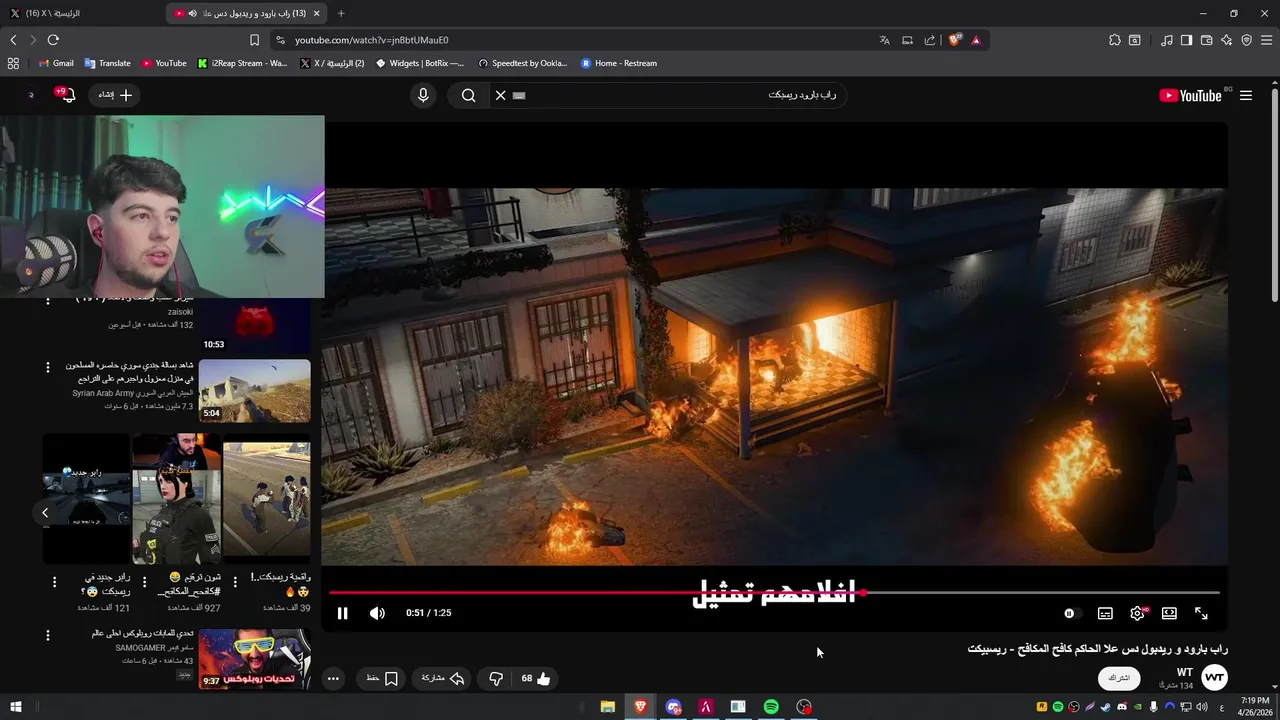The height and width of the screenshot is (720, 1280).
Task: Start voice search with the microphone
Action: click(423, 95)
